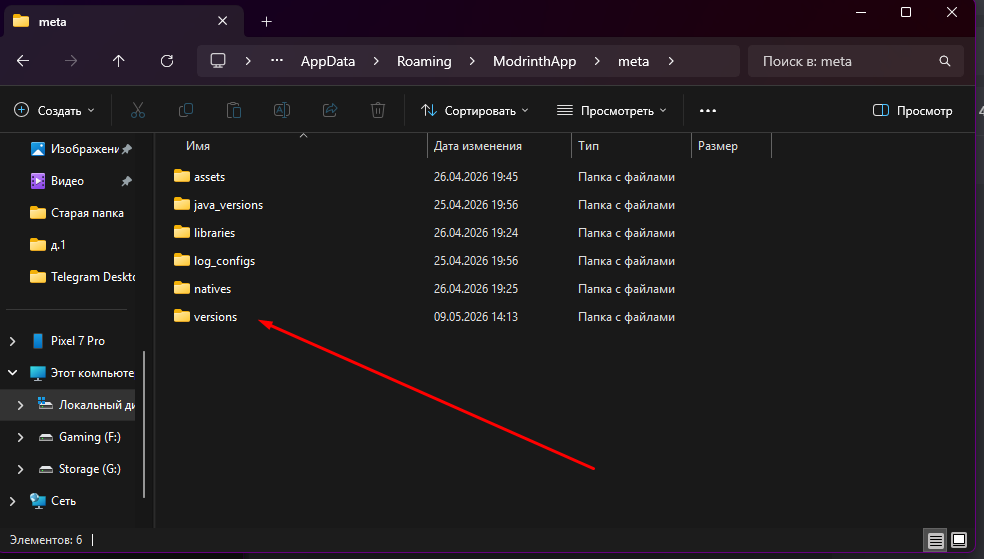This screenshot has height=559, width=984.
Task: Sort by Тип column header
Action: tap(588, 146)
